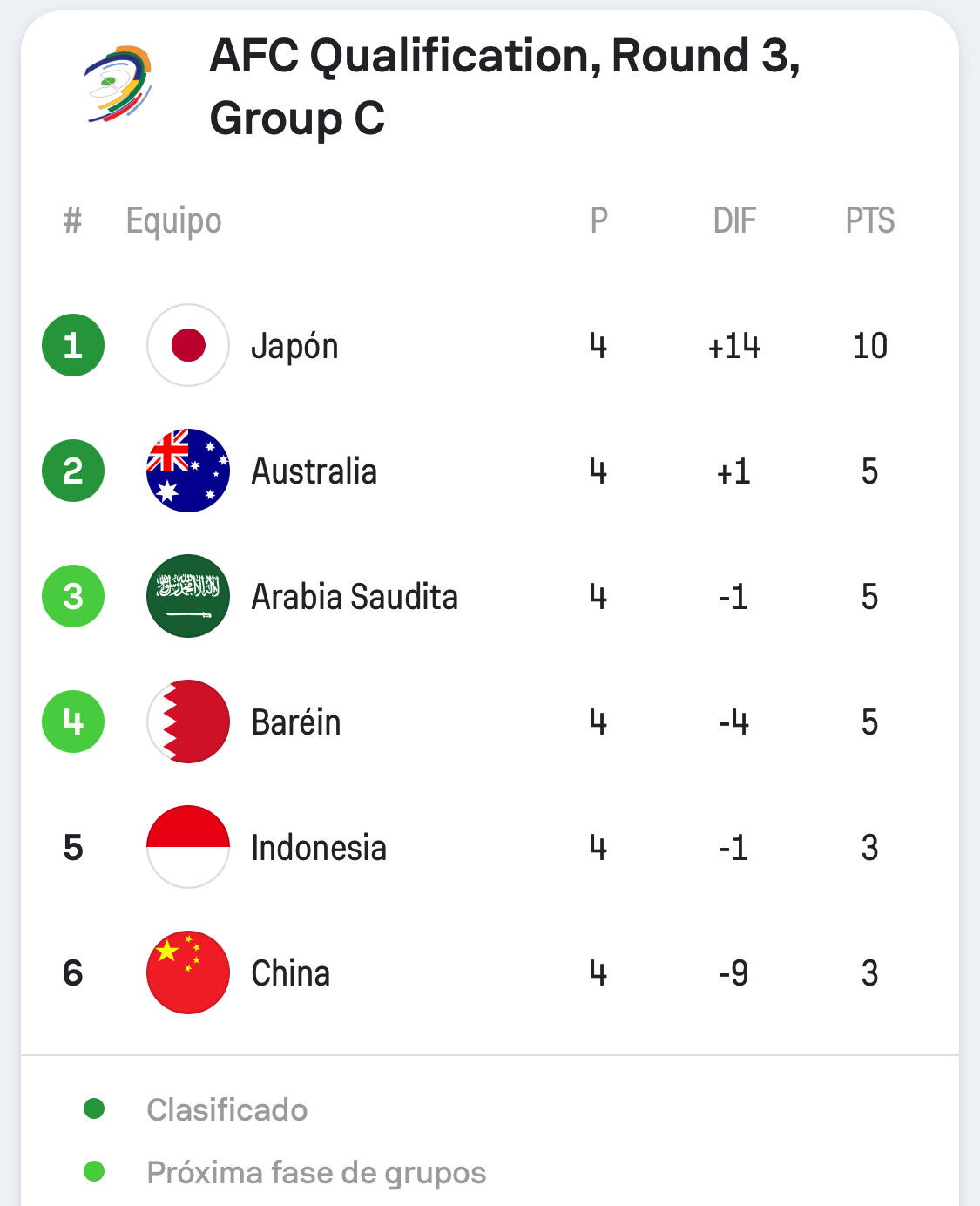The height and width of the screenshot is (1206, 980).
Task: Click the DIF column header
Action: tap(734, 220)
